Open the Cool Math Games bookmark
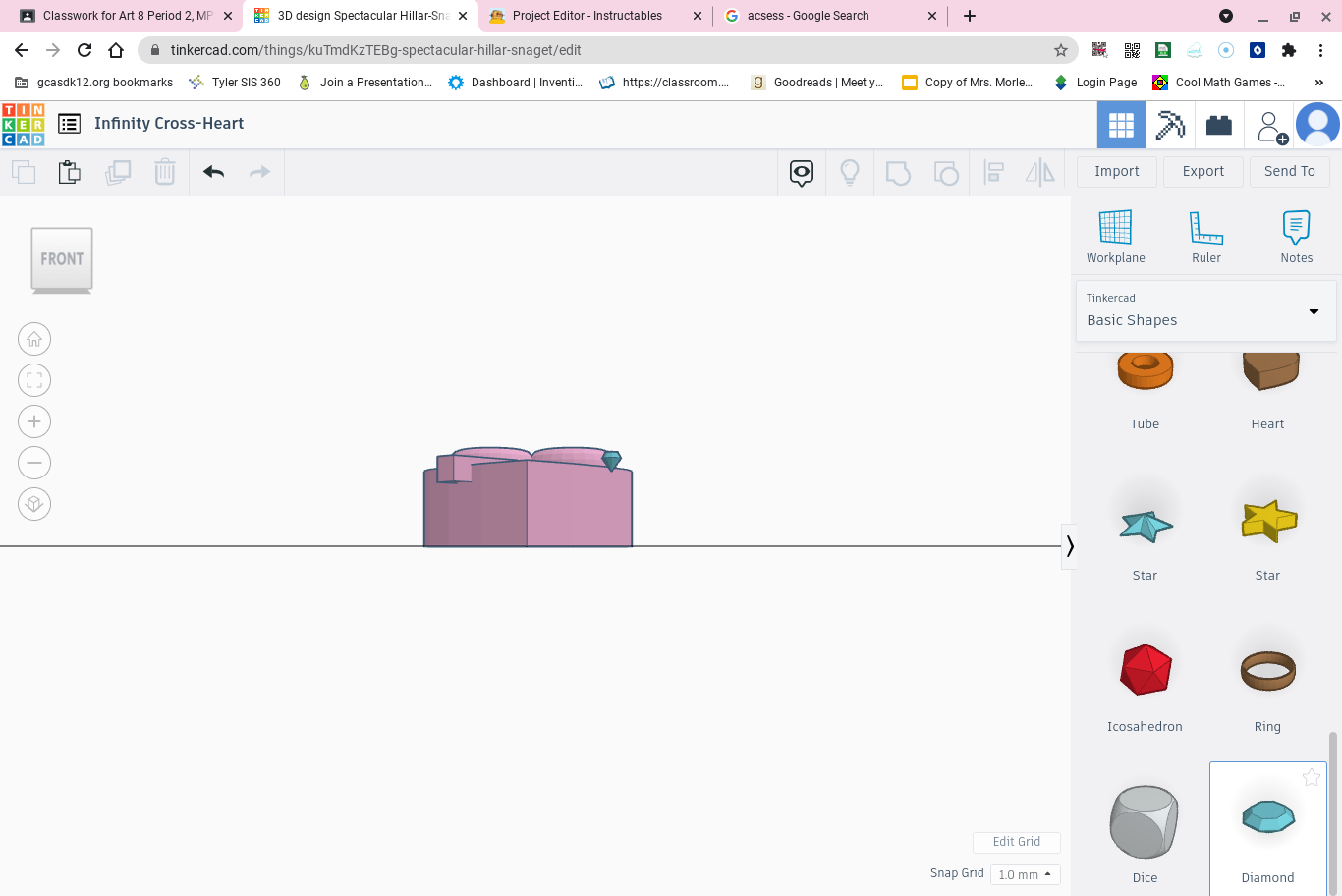 click(1219, 83)
